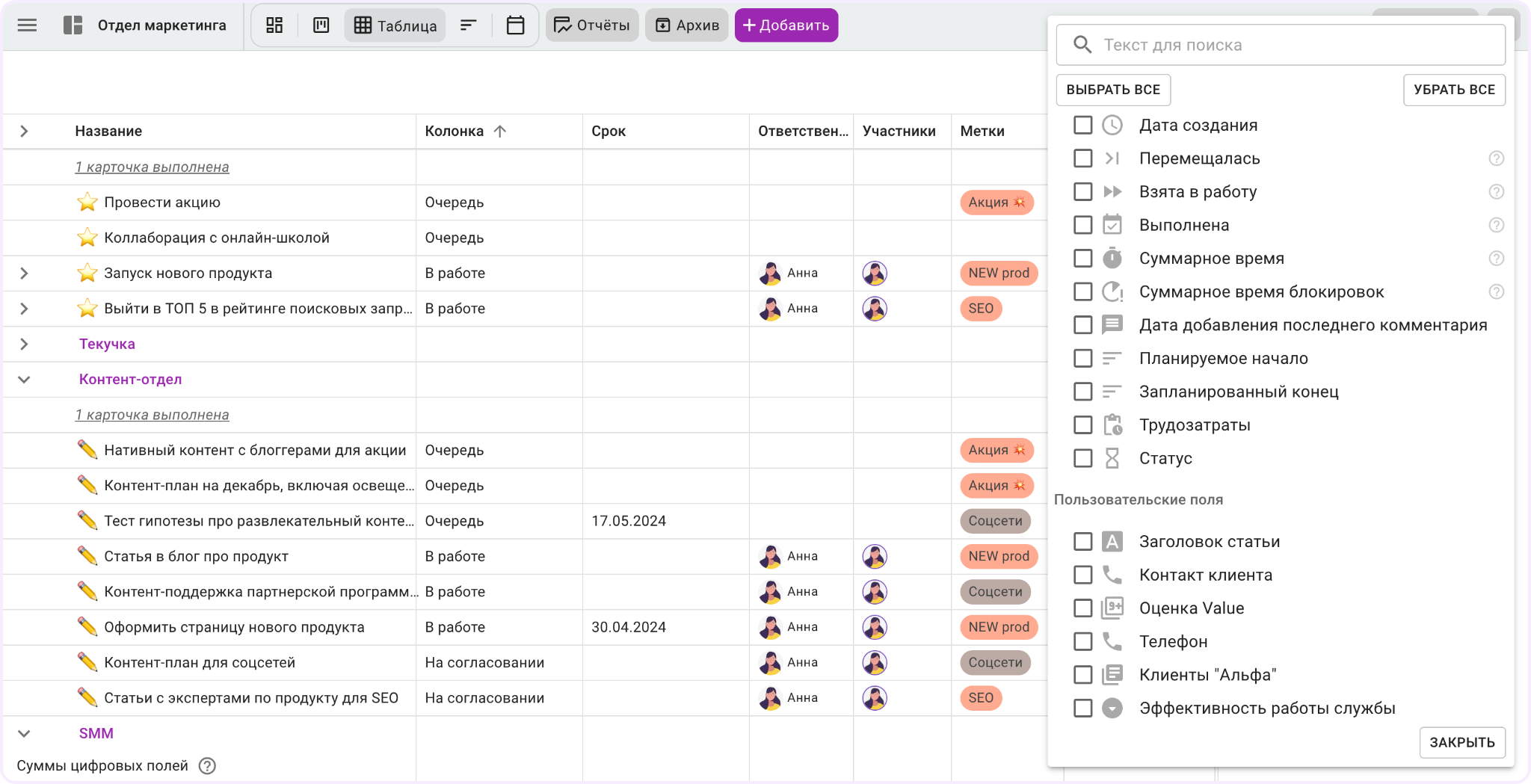Click help icon next to Перемещалась
This screenshot has height=784, width=1531.
1496,158
